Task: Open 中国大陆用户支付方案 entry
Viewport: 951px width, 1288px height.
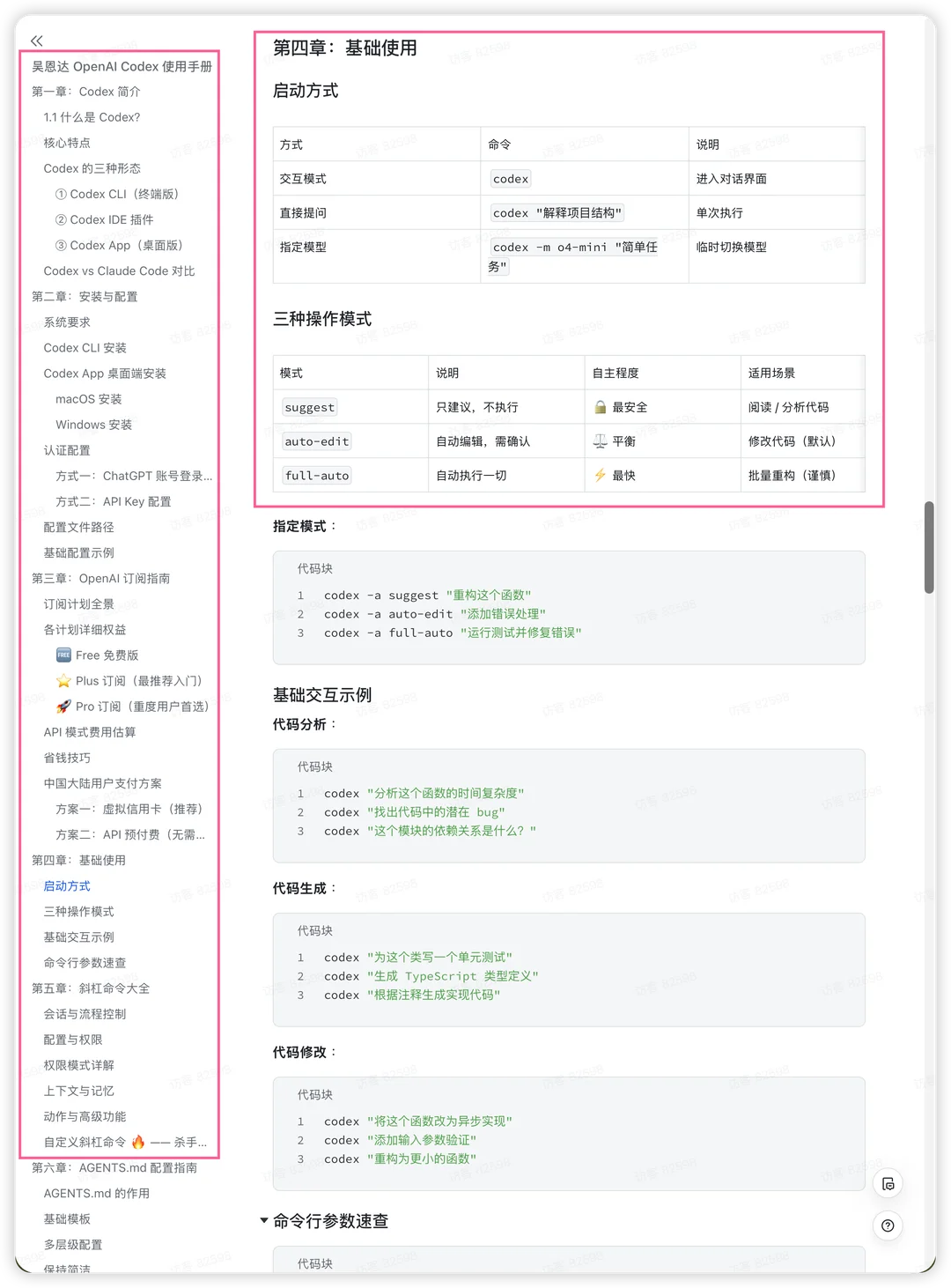Action: [x=103, y=783]
